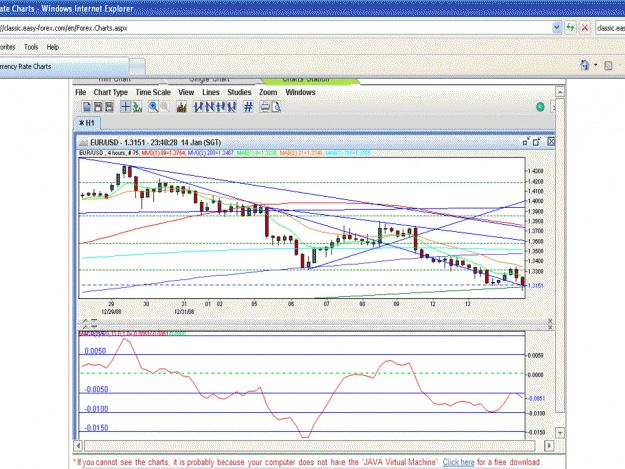Open the Time Scale menu
This screenshot has height=469, width=625.
point(153,92)
